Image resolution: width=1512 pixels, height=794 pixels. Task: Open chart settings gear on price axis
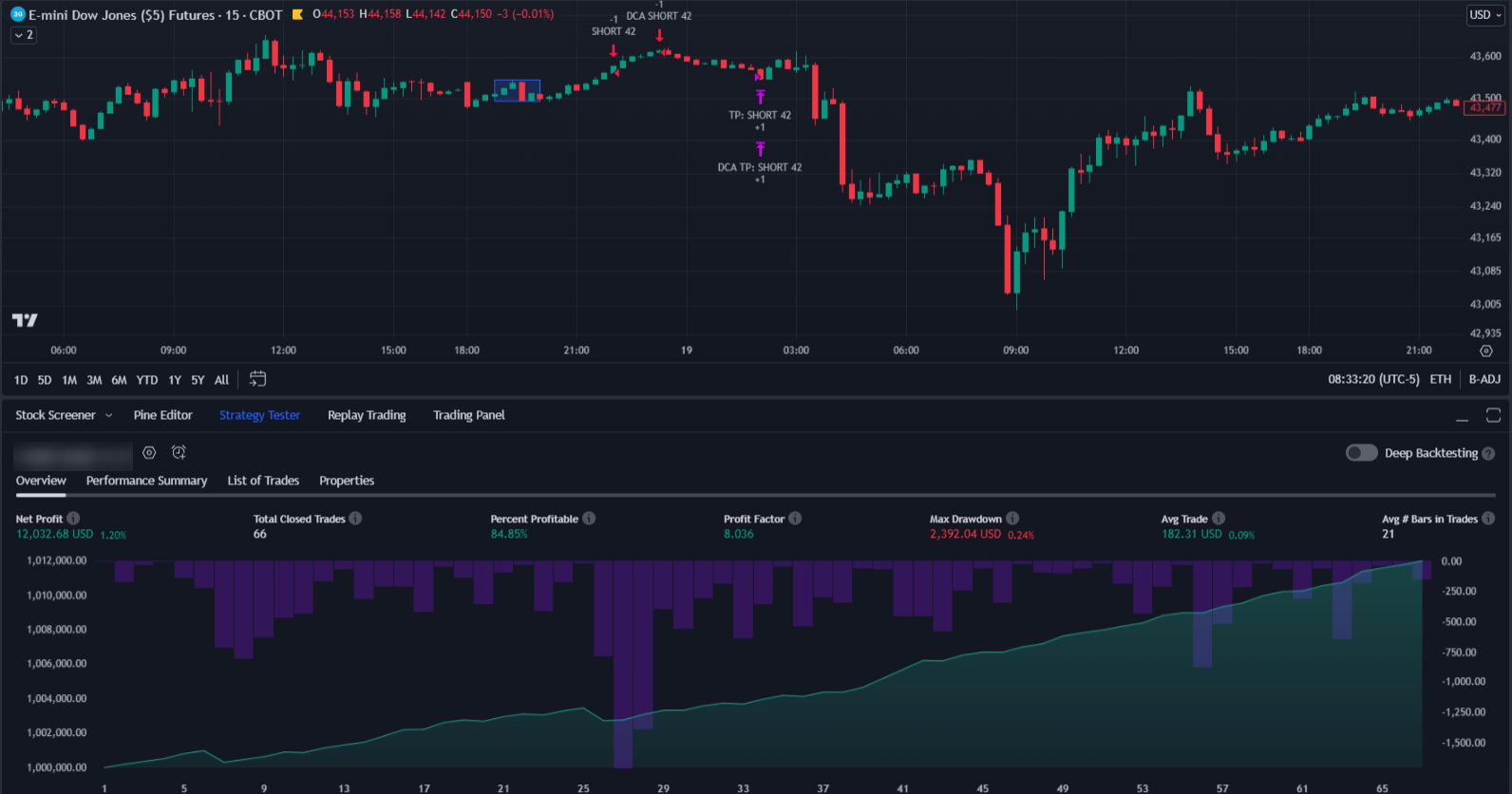(1486, 350)
